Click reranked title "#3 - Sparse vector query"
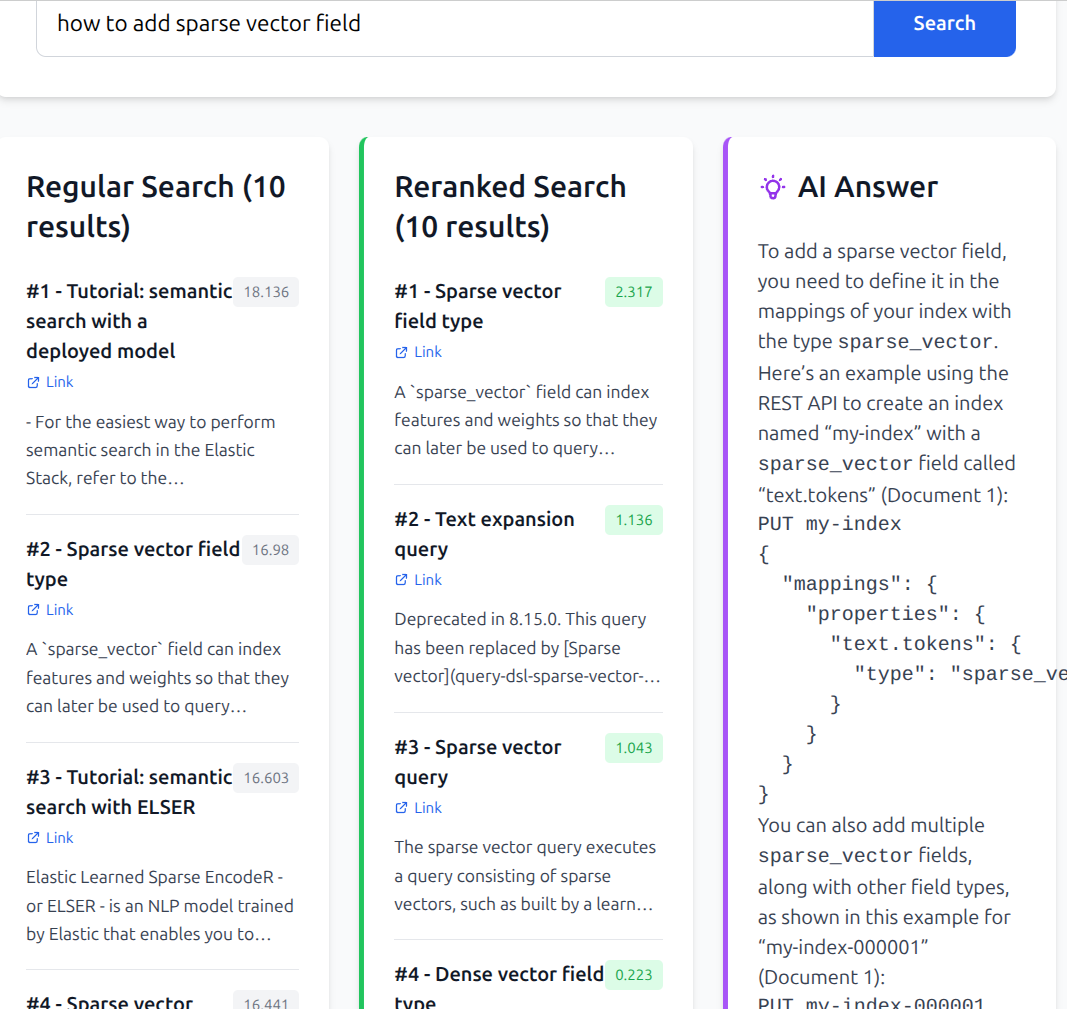Screen dimensions: 1067x1009 point(478,762)
